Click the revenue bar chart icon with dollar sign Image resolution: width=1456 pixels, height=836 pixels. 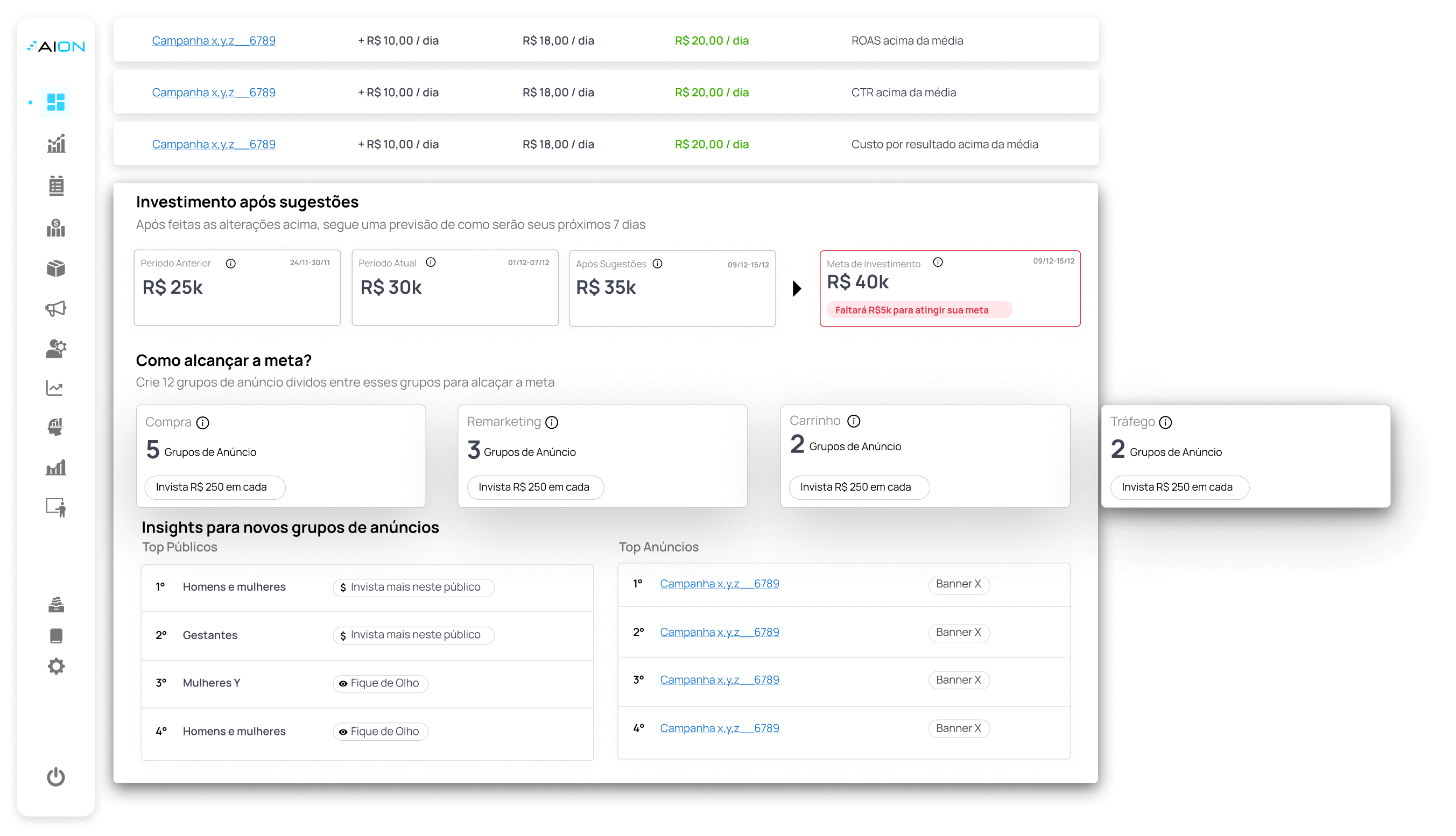(x=56, y=228)
